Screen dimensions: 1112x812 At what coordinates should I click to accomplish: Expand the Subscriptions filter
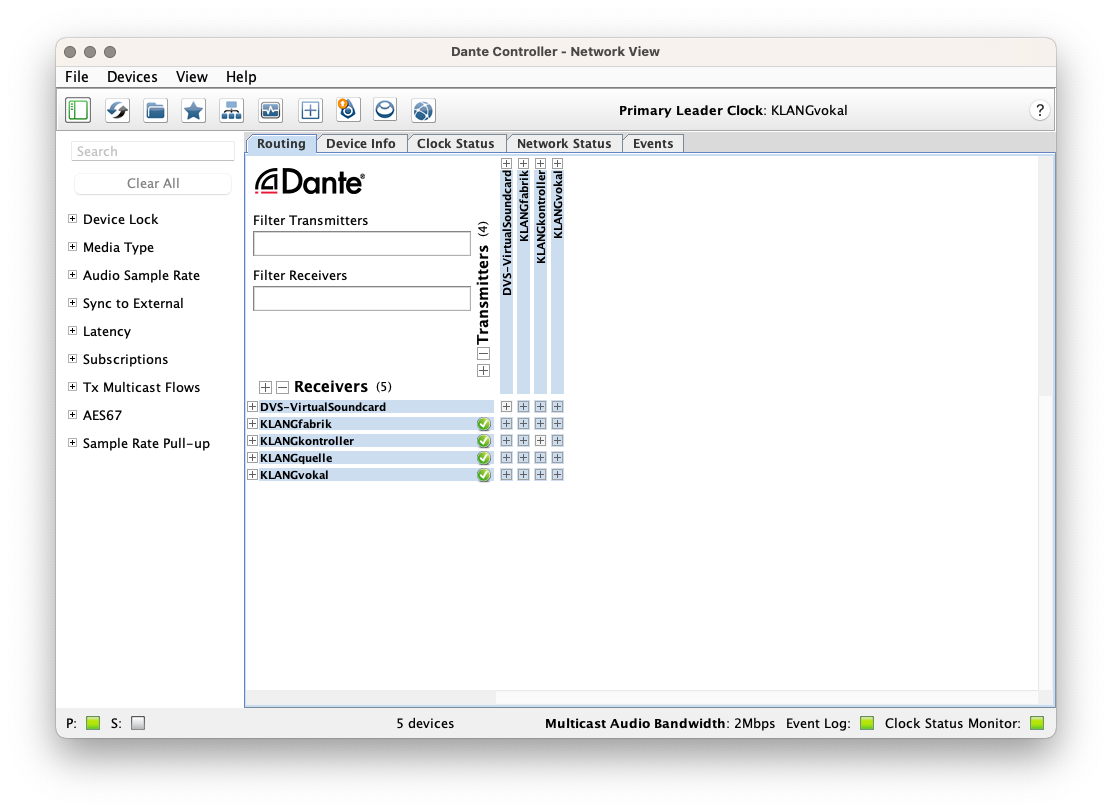tap(72, 359)
